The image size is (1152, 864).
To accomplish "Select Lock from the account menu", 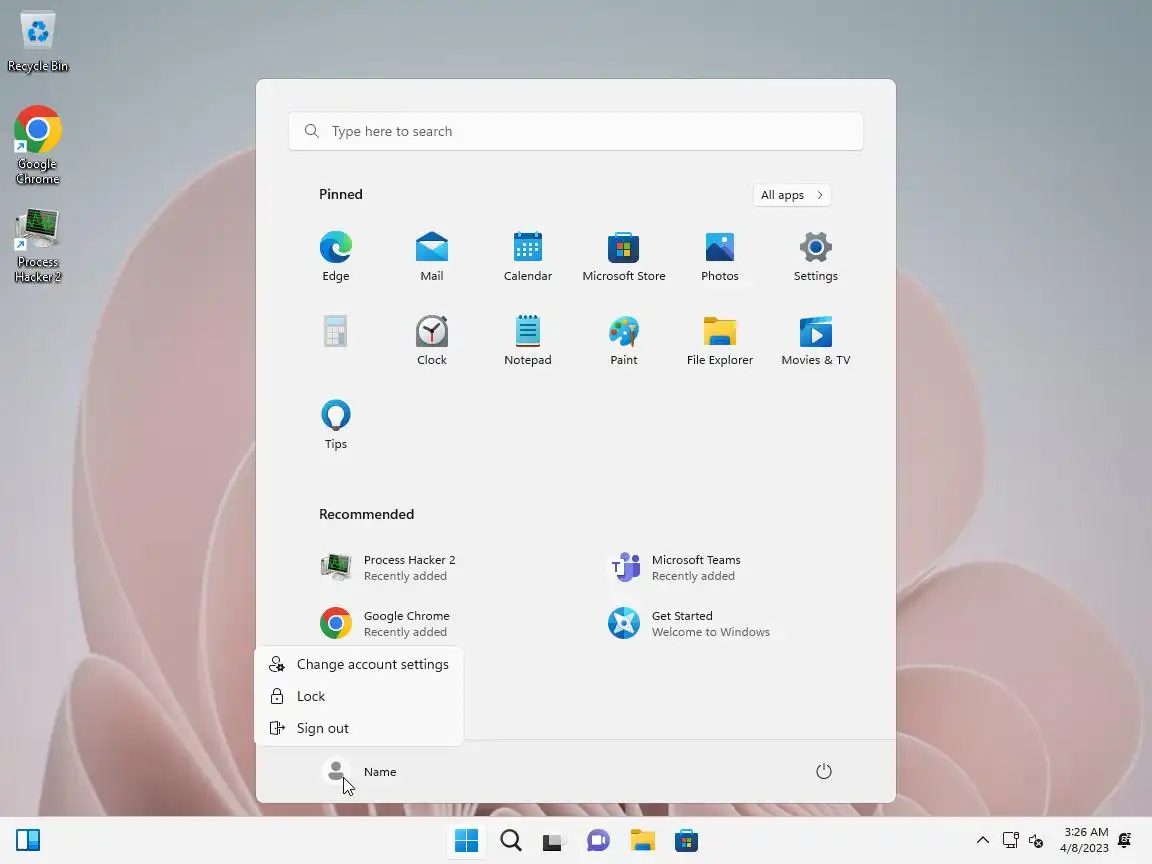I will coord(359,696).
